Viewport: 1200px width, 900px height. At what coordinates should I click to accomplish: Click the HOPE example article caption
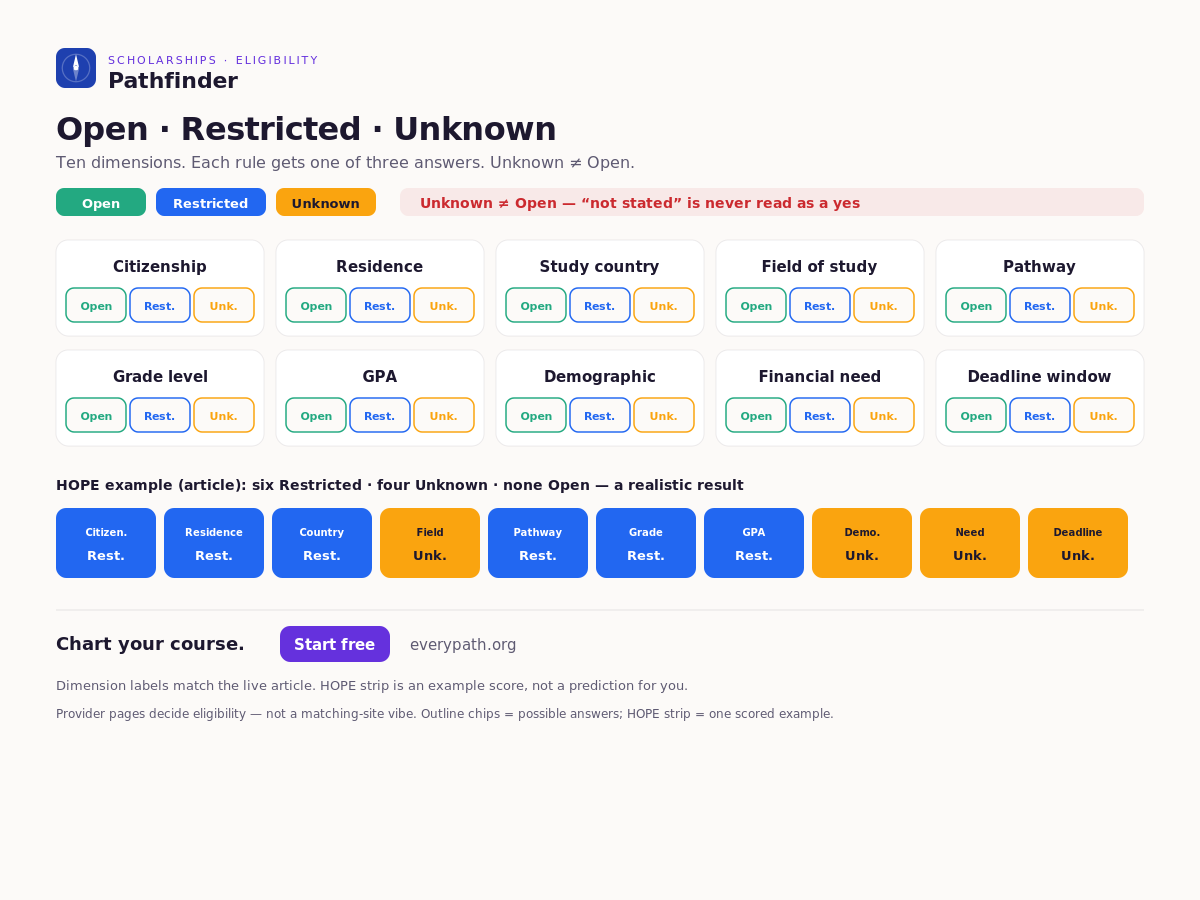(400, 485)
